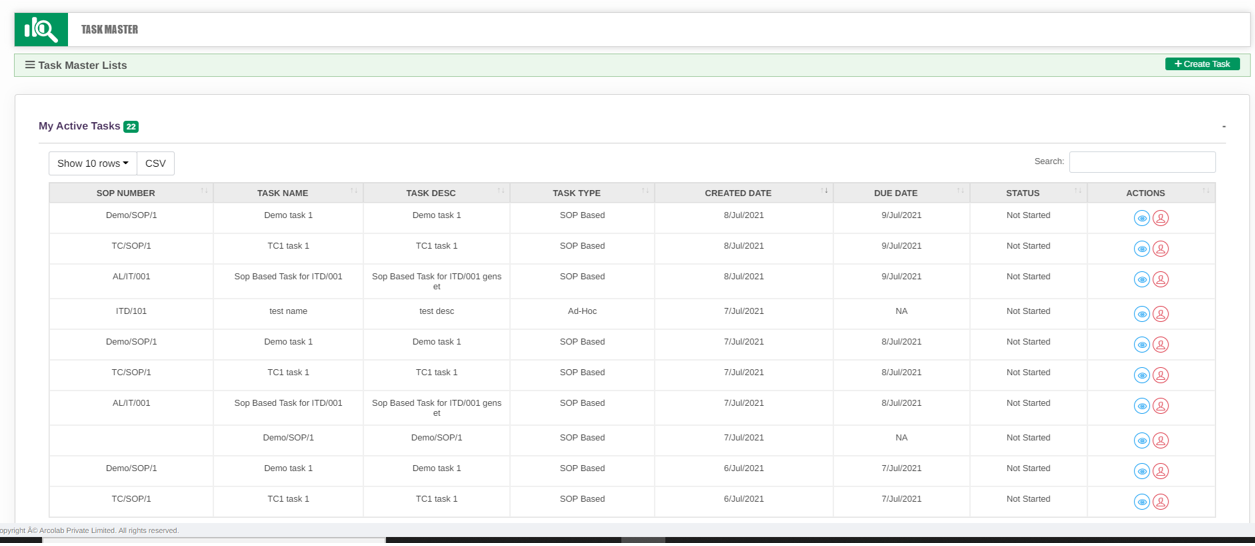Collapse the My Active Tasks panel
The width and height of the screenshot is (1255, 546).
click(1224, 127)
